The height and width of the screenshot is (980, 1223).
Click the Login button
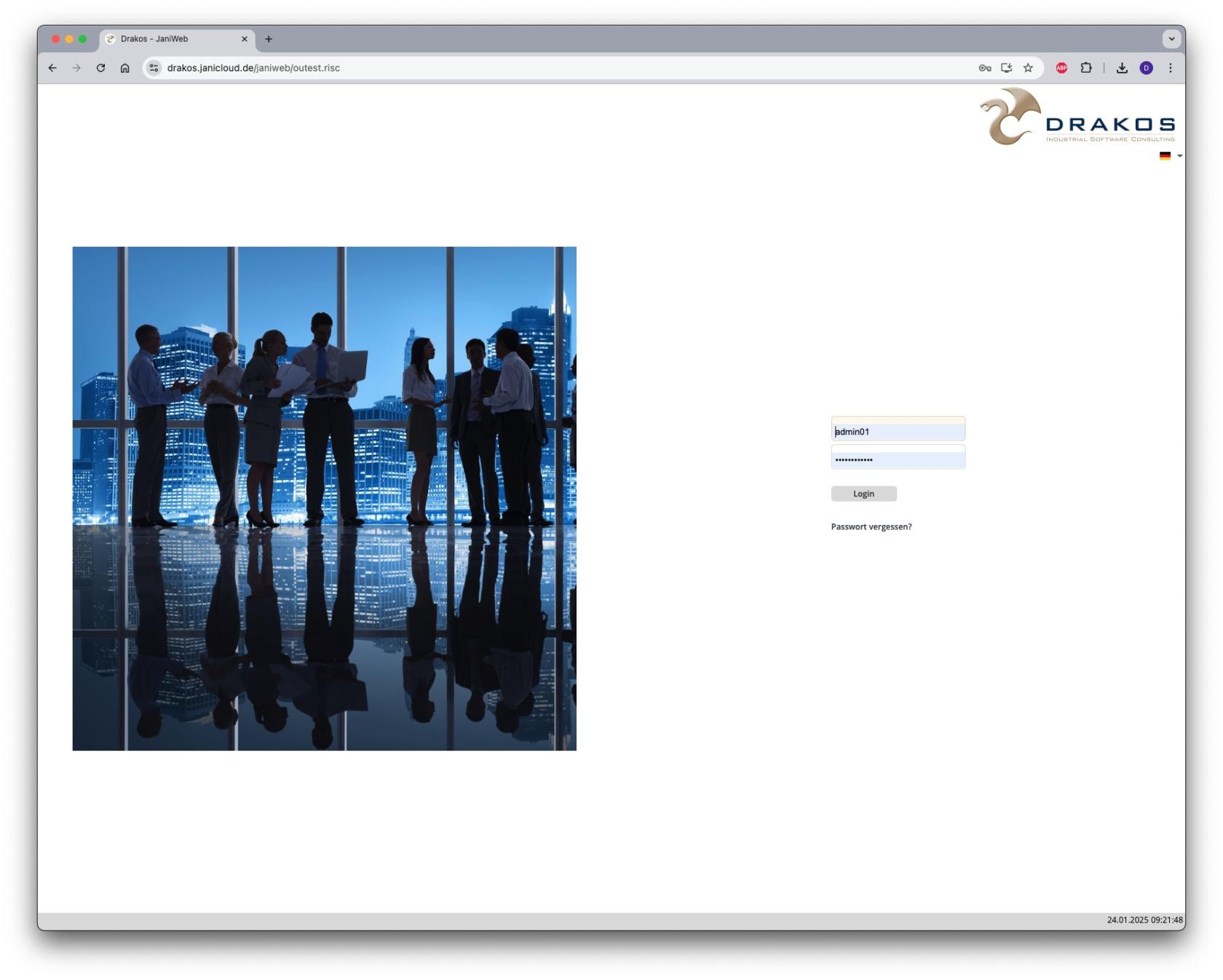(863, 494)
